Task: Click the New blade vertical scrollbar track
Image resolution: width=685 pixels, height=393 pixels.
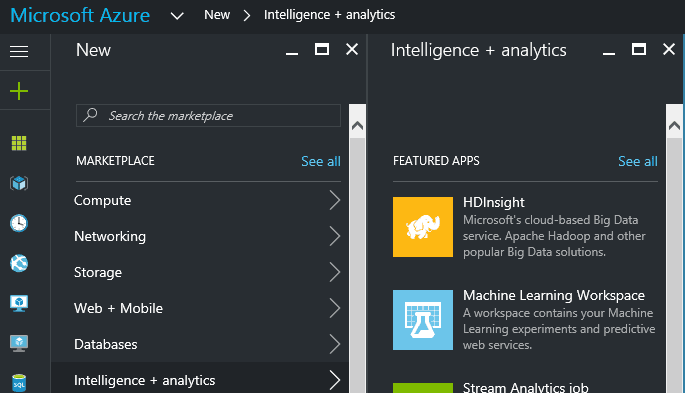Action: click(x=357, y=265)
